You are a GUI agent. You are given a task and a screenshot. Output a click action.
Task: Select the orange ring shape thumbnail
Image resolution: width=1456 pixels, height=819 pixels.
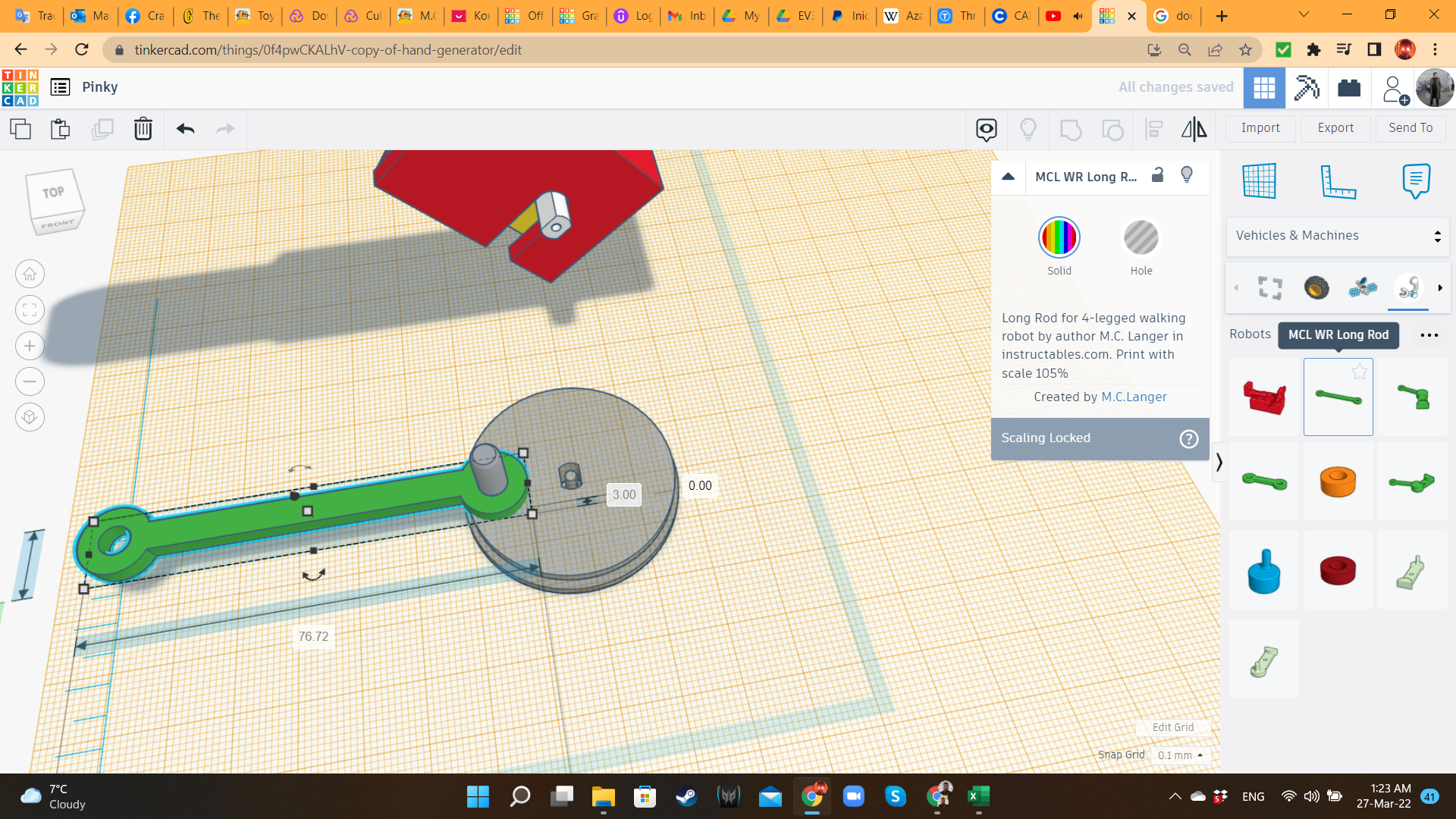[1337, 482]
